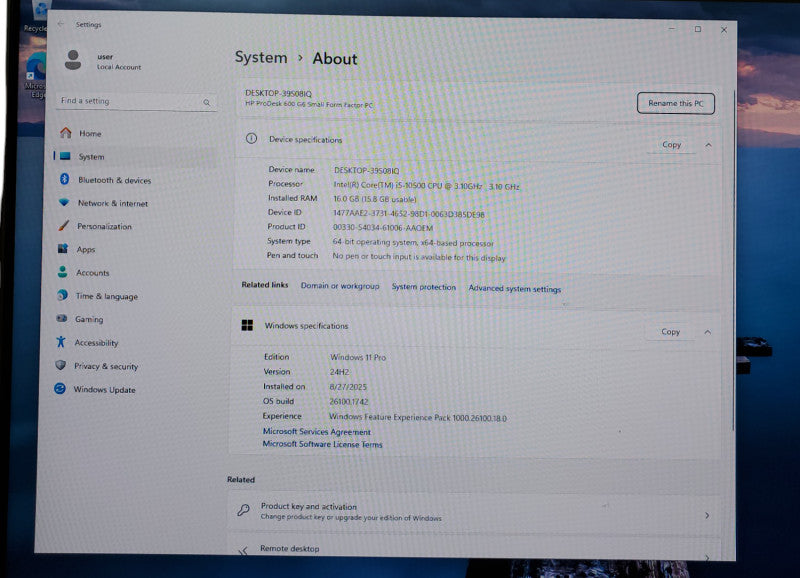This screenshot has width=800, height=578.
Task: Open the Remote desktop row
Action: (x=474, y=548)
